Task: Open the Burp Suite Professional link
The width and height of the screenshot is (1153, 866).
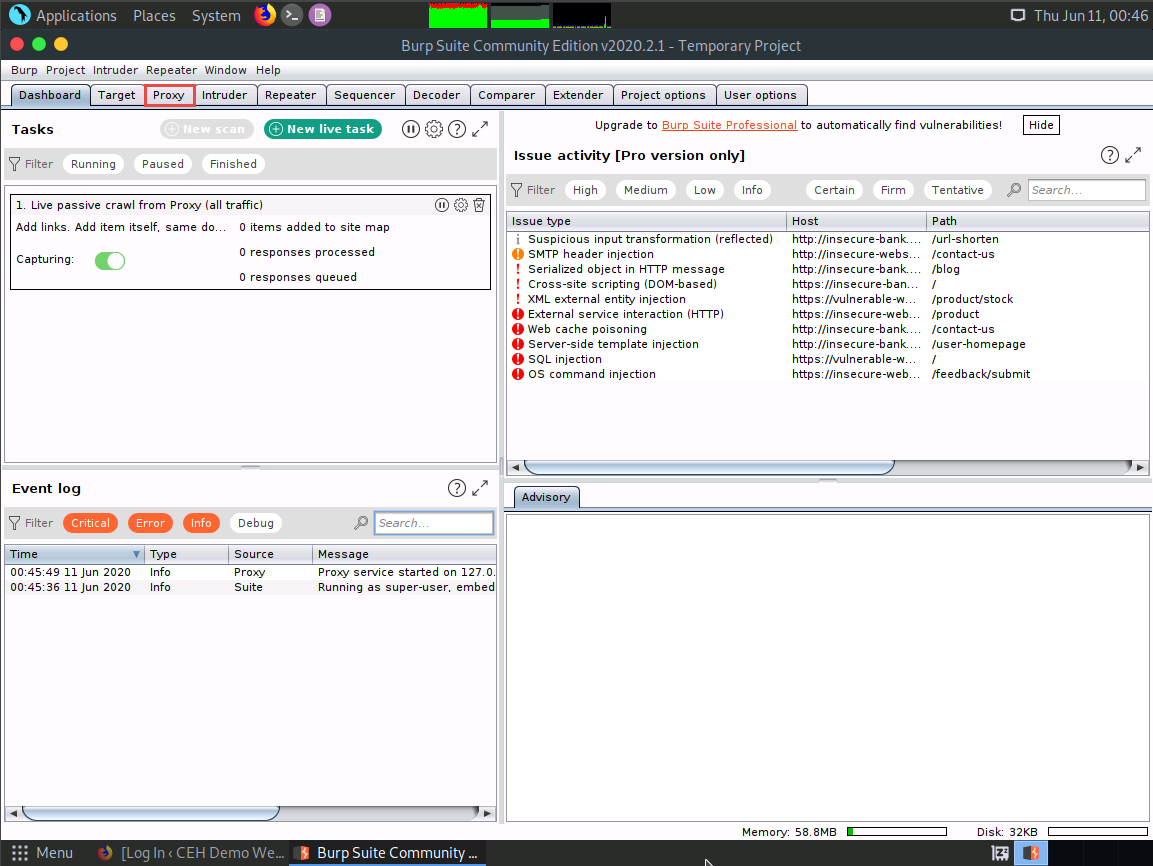Action: click(729, 125)
